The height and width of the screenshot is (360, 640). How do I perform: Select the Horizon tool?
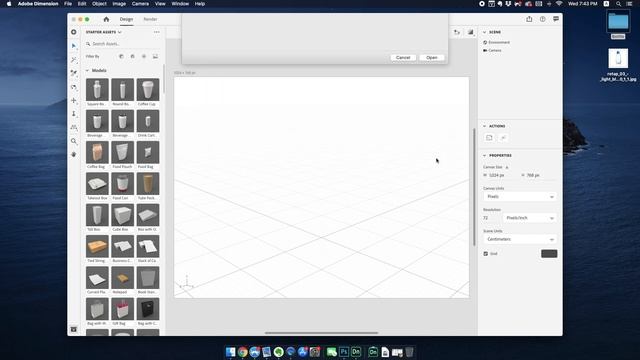73,127
